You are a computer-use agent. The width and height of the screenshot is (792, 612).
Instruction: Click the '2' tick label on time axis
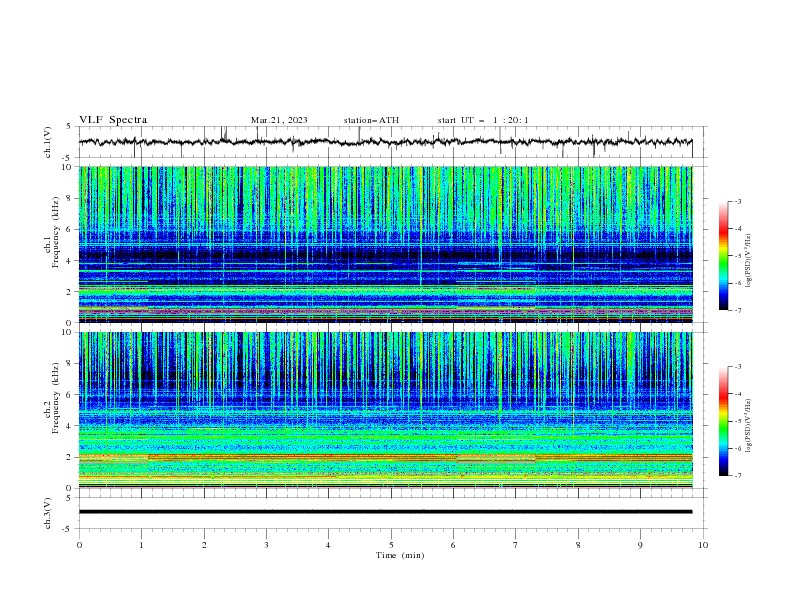(x=204, y=545)
